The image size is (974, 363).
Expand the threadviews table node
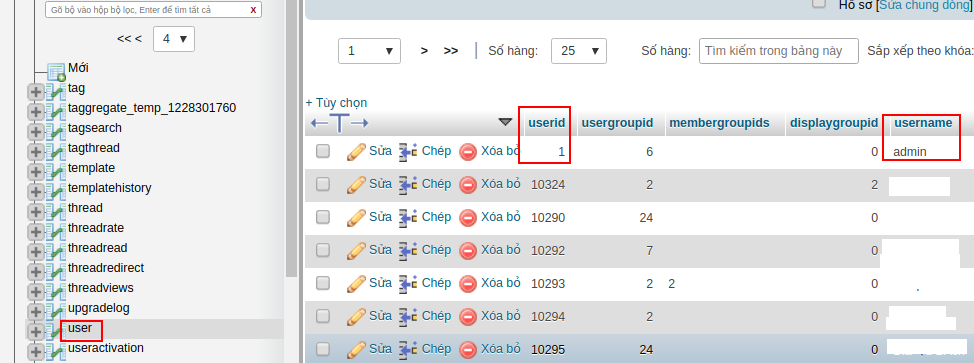coord(35,290)
